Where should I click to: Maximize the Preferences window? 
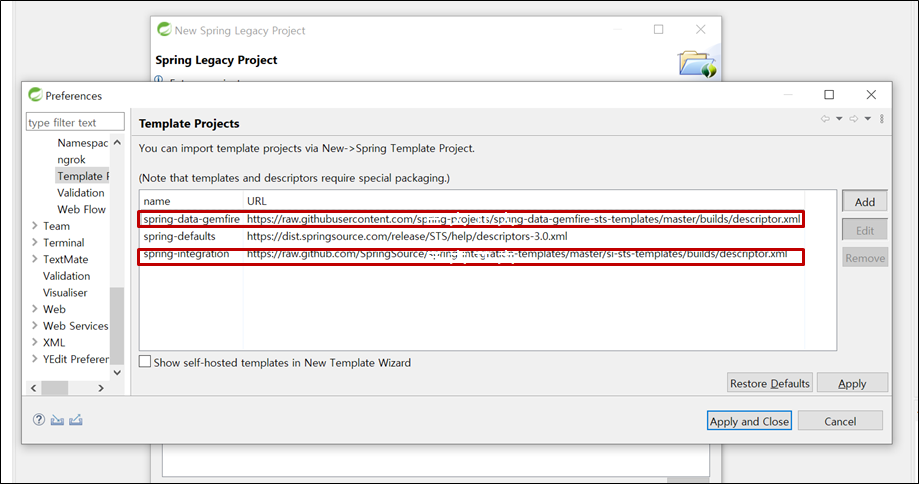point(829,94)
